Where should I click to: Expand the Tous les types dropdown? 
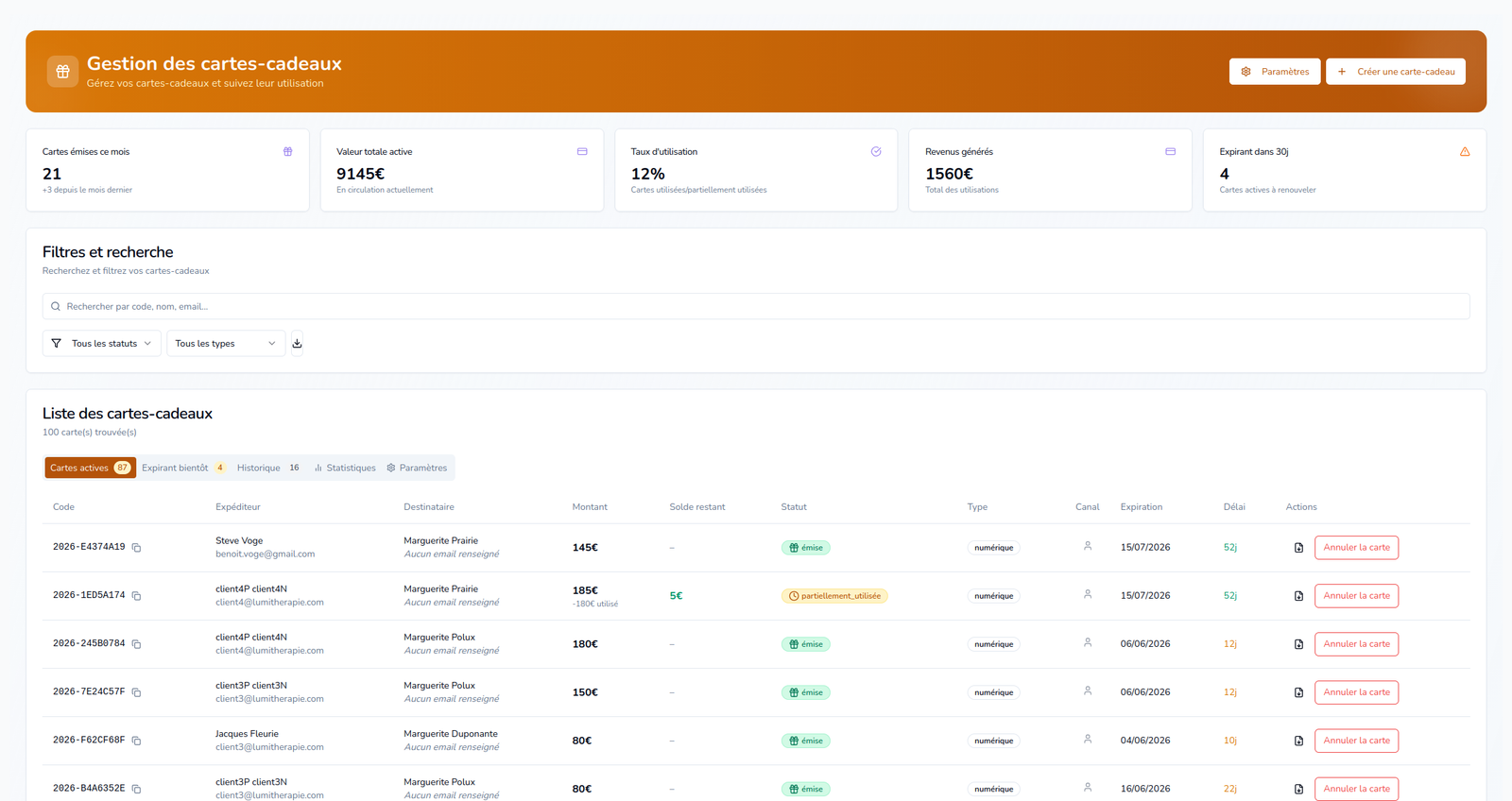(226, 344)
